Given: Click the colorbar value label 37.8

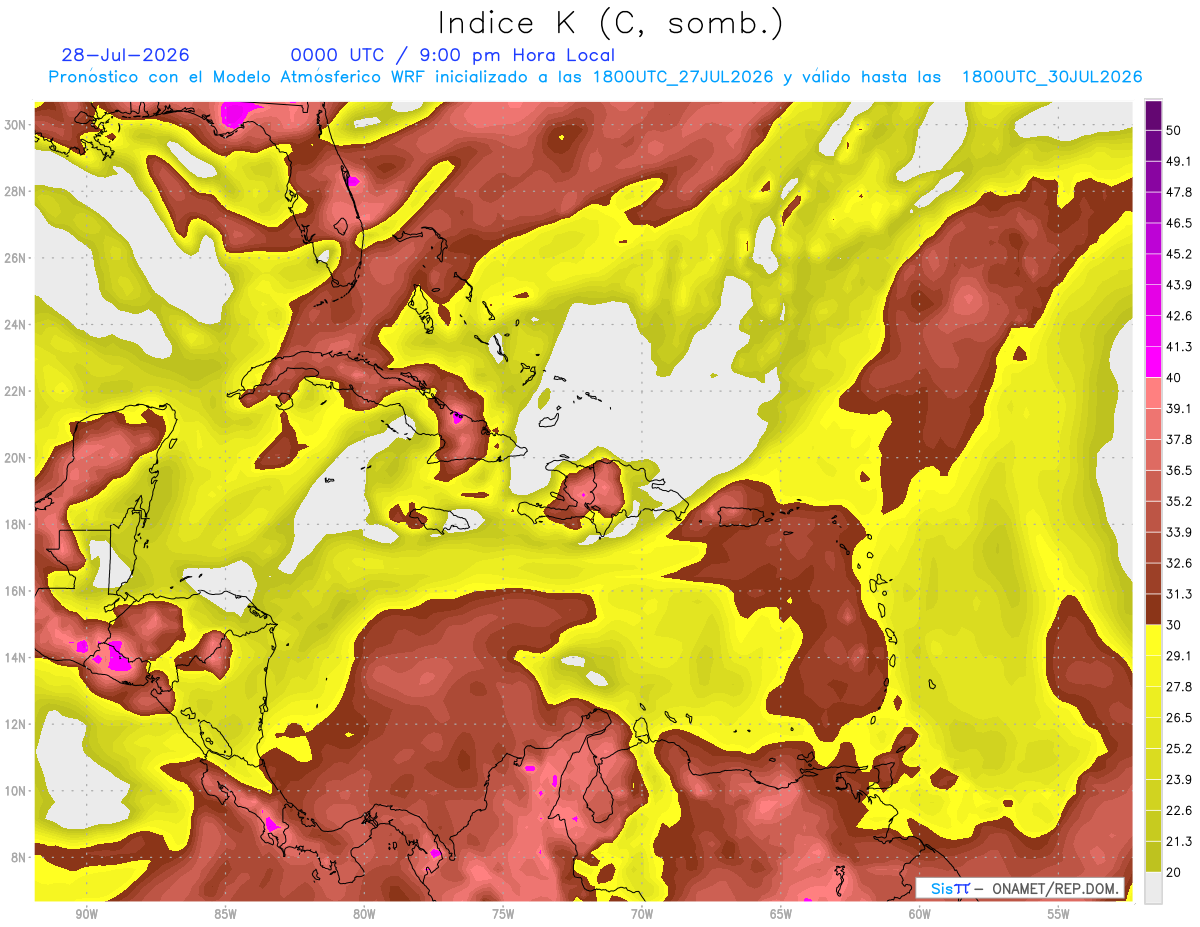Looking at the screenshot, I should (1179, 439).
